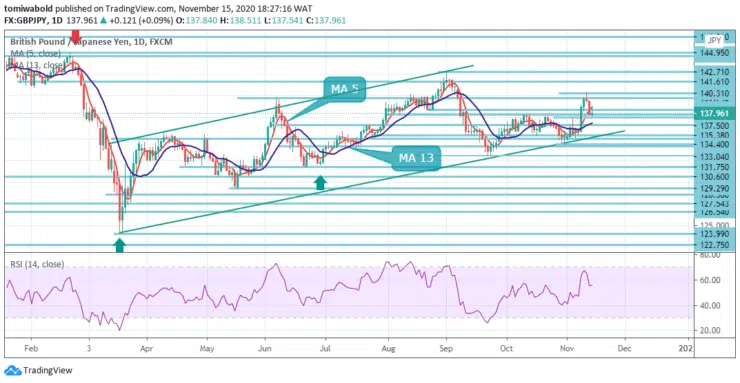Click the TradingView wordmark beside the logo

[48, 371]
